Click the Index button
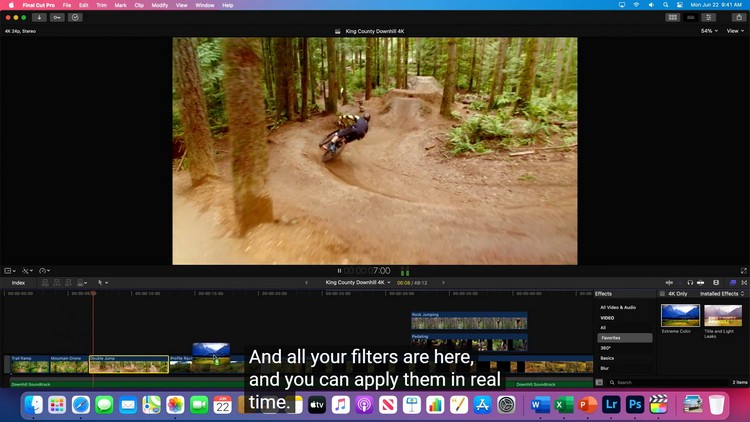Image resolution: width=750 pixels, height=422 pixels. [18, 282]
